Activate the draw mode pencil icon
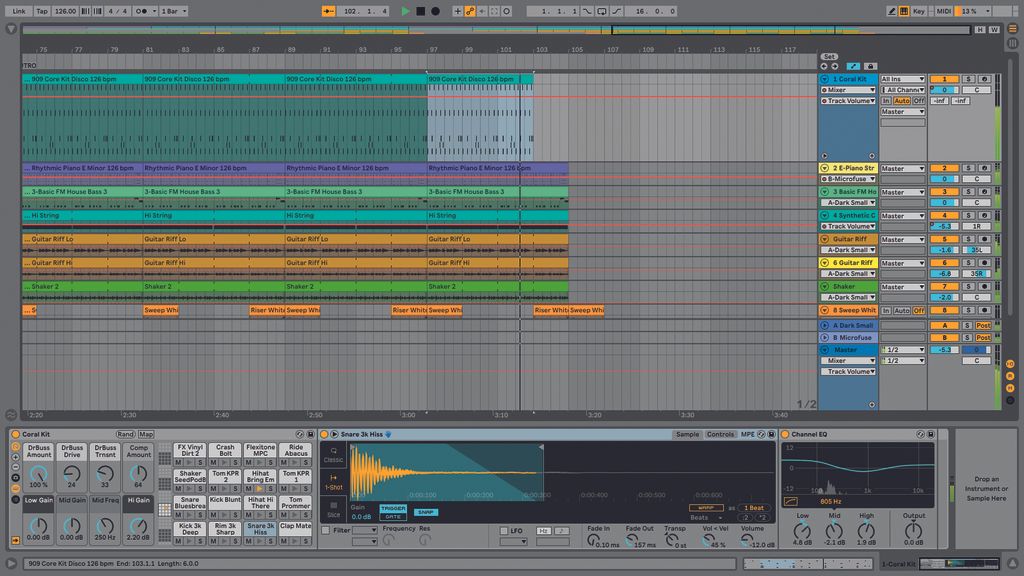This screenshot has height=576, width=1024. (x=893, y=9)
